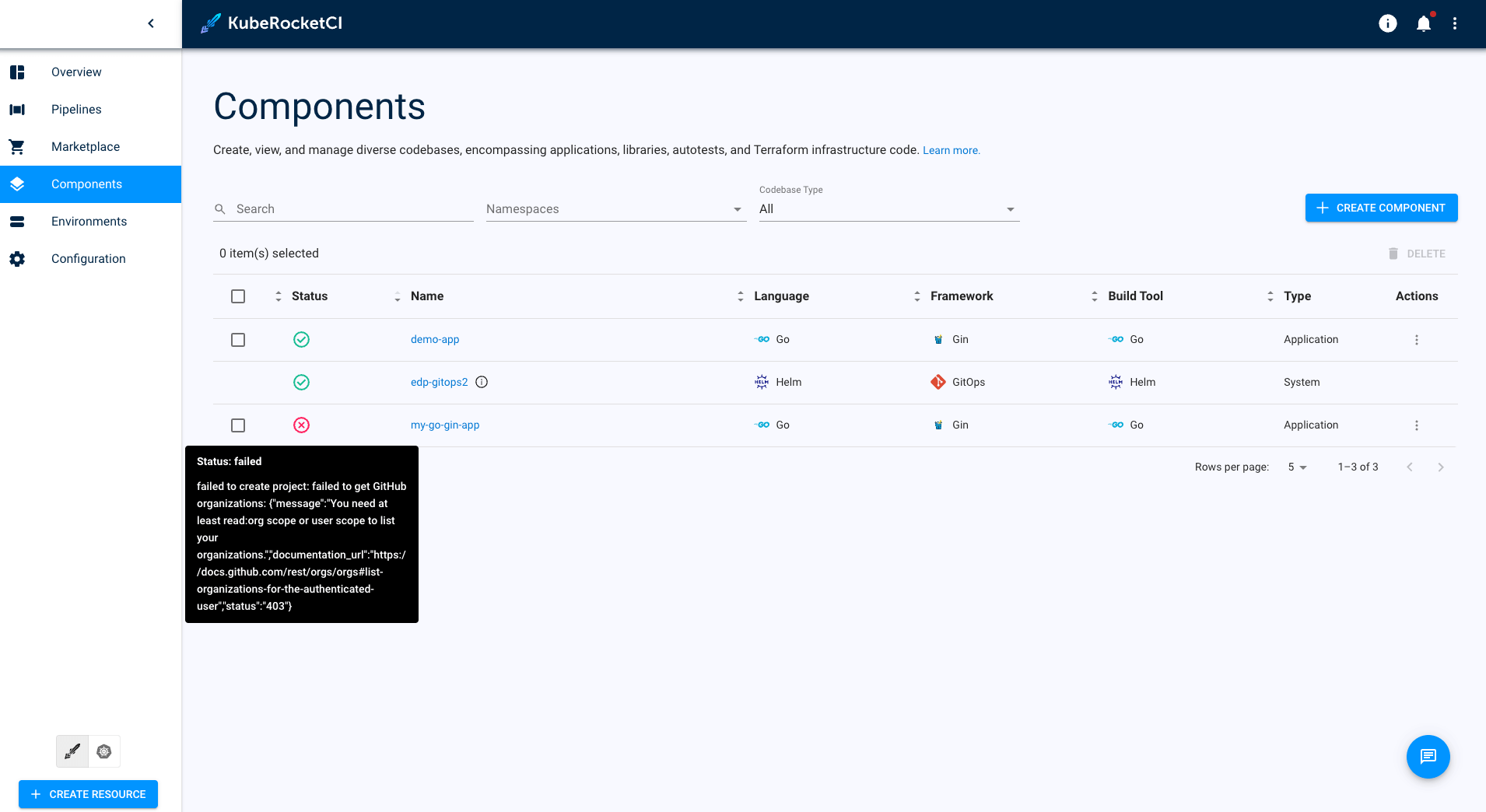Tick the checkbox next to demo-app
Screen dimensions: 1486x812
pyautogui.click(x=238, y=339)
